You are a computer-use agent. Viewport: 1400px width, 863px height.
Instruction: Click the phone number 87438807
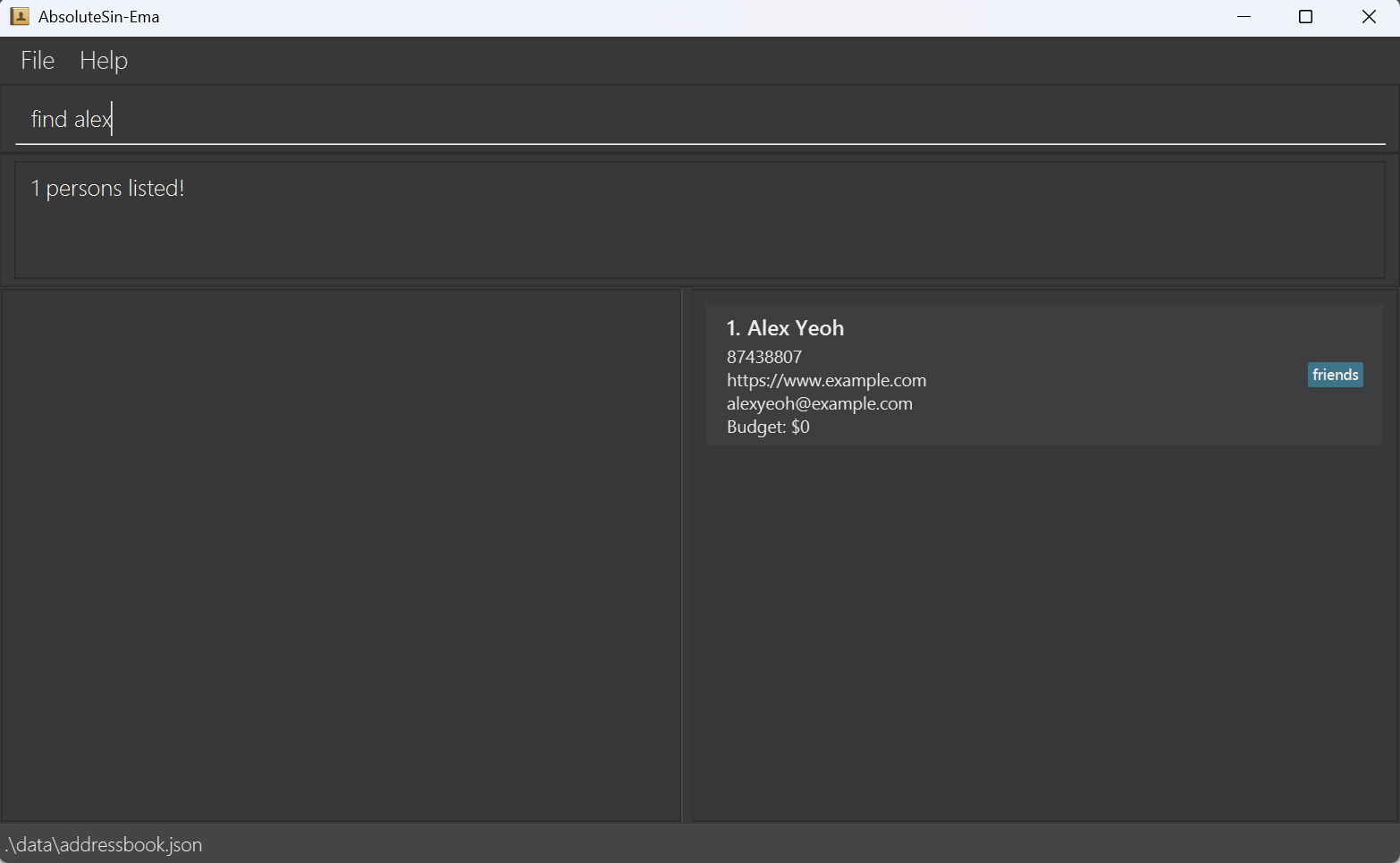pos(764,357)
